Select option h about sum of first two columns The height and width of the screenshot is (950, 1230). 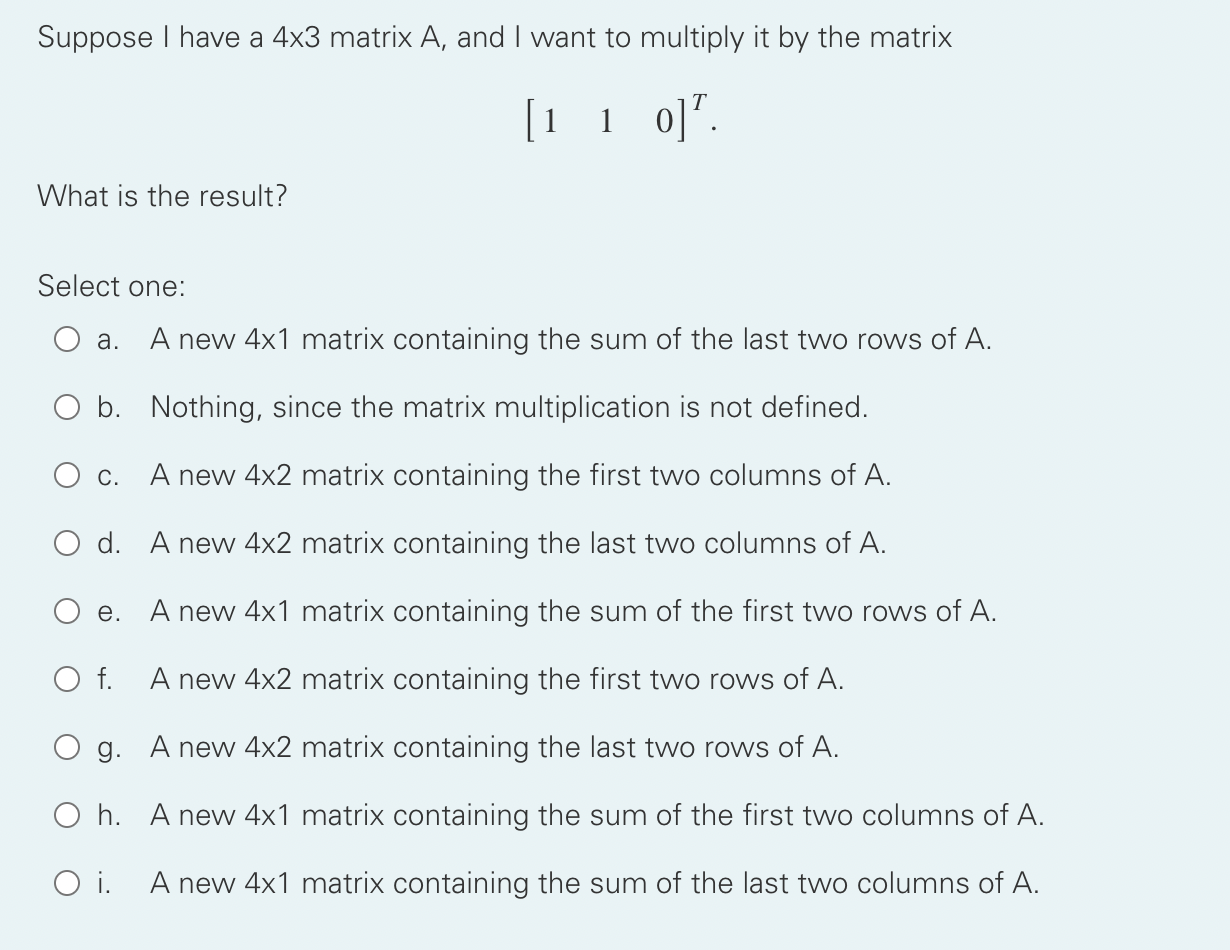67,815
